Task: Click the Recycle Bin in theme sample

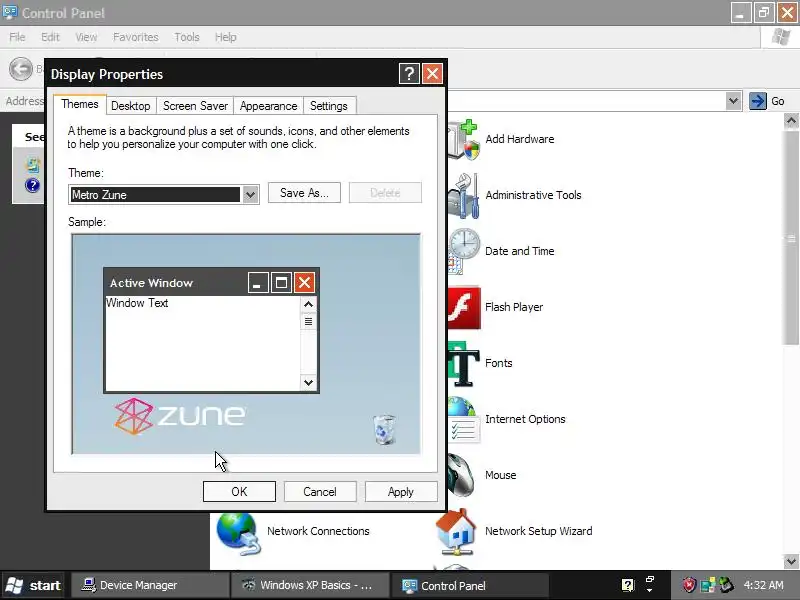Action: (384, 430)
